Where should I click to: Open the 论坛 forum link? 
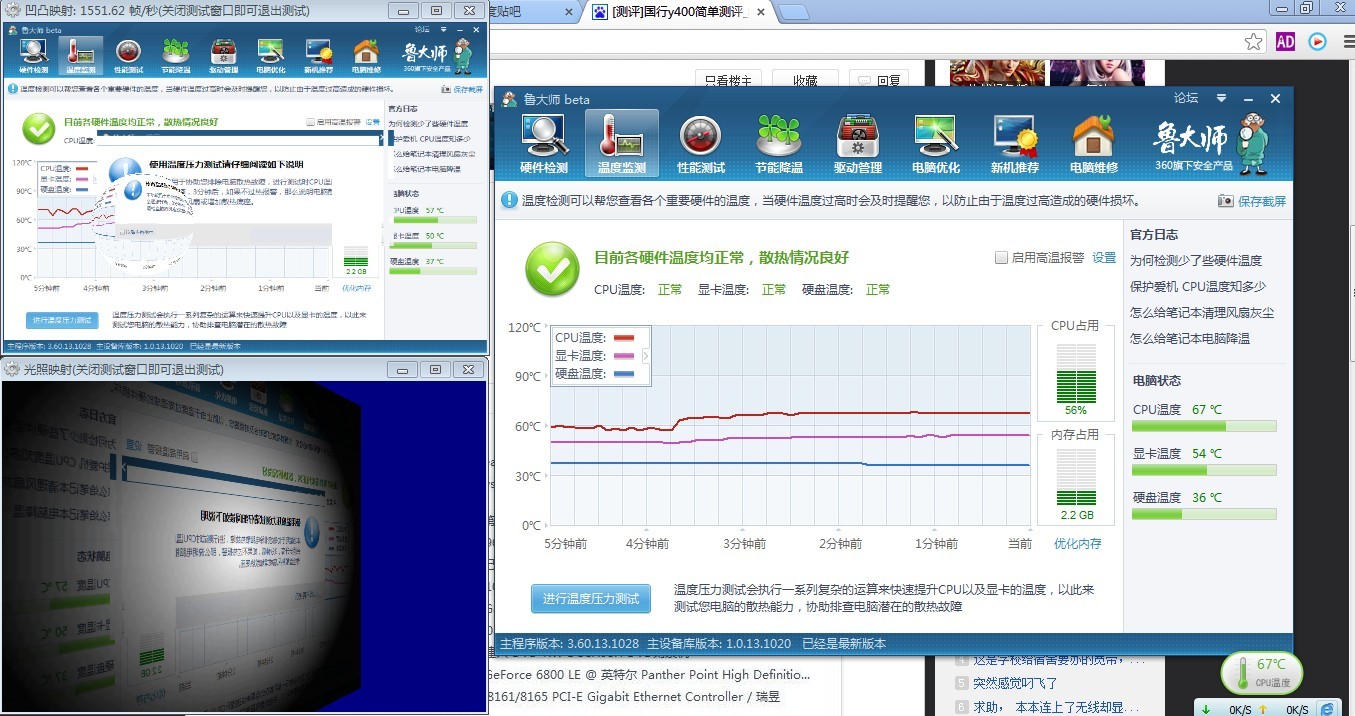click(1186, 98)
